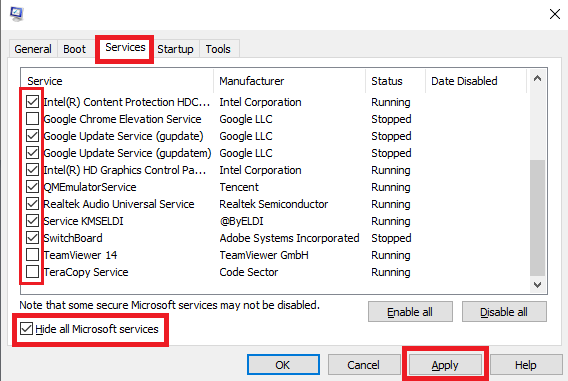Go to the Startup tab
This screenshot has width=568, height=381.
pos(175,49)
